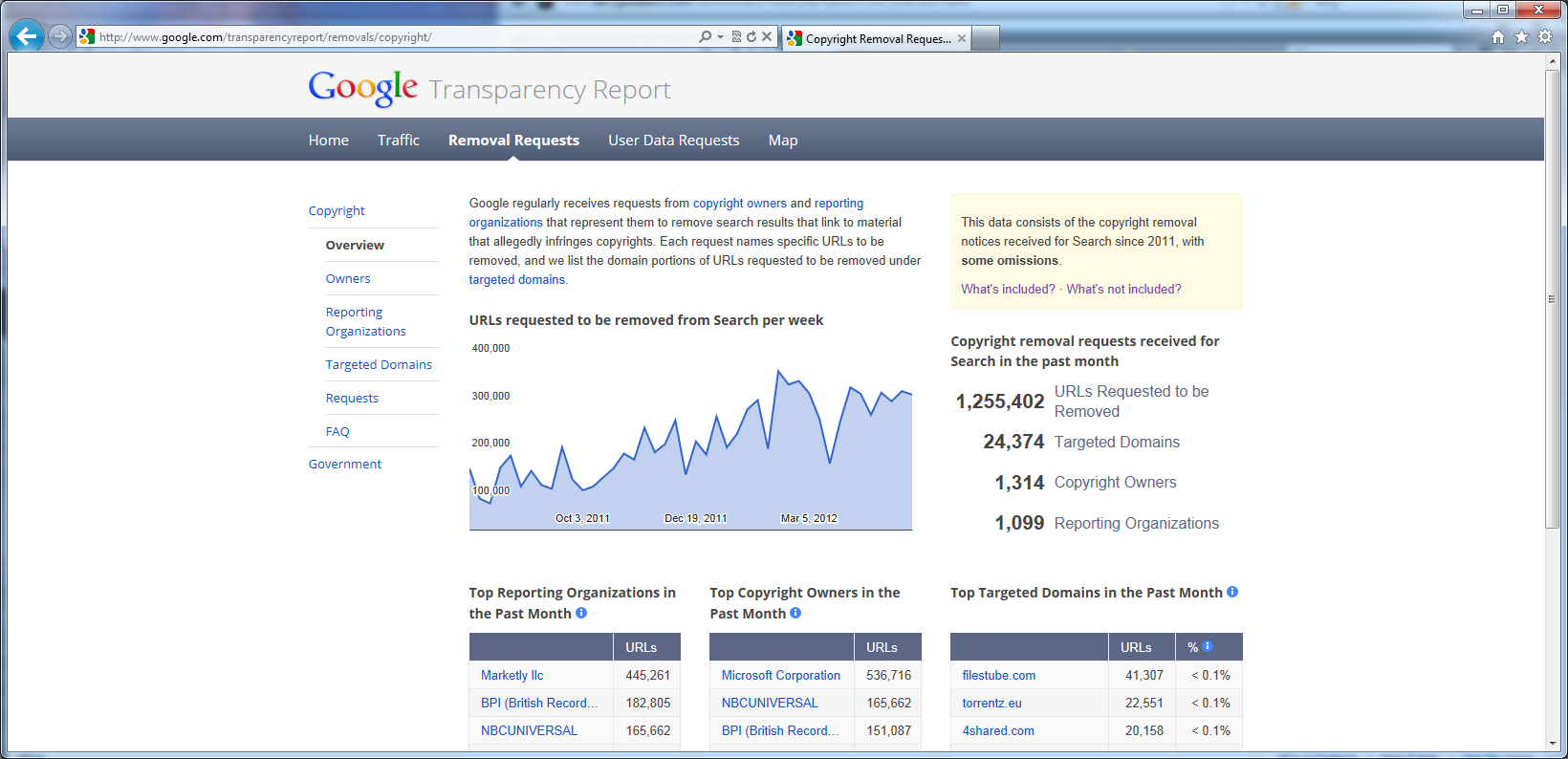Click the site favicon in the address bar
The width and height of the screenshot is (1568, 759).
tap(87, 37)
